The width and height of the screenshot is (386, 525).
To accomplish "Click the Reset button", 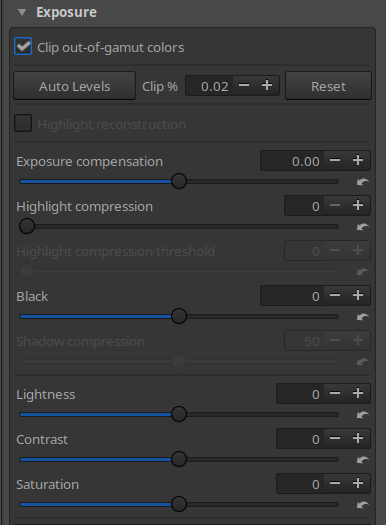I will click(x=328, y=86).
